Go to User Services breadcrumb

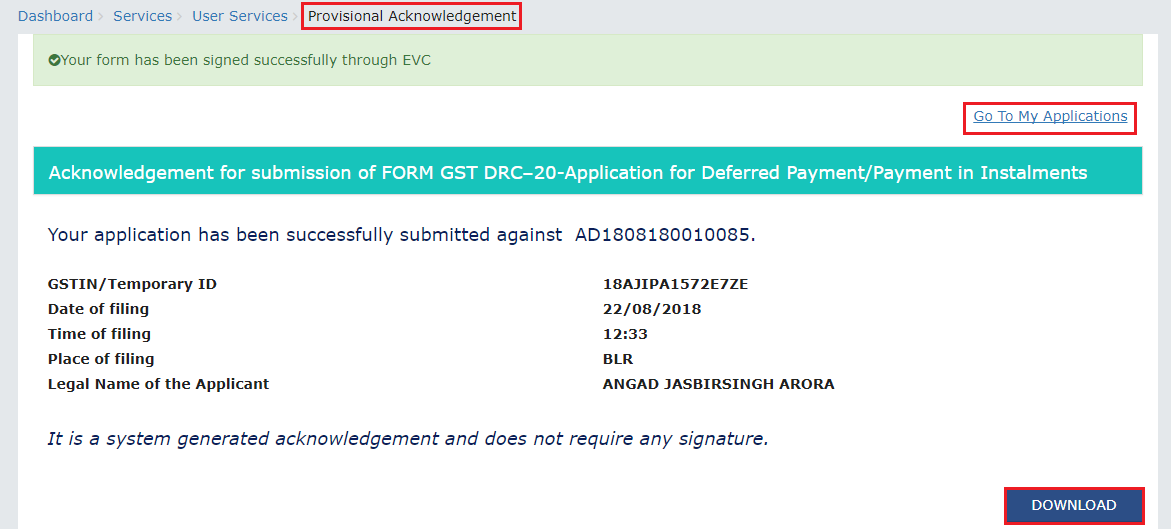click(x=239, y=16)
